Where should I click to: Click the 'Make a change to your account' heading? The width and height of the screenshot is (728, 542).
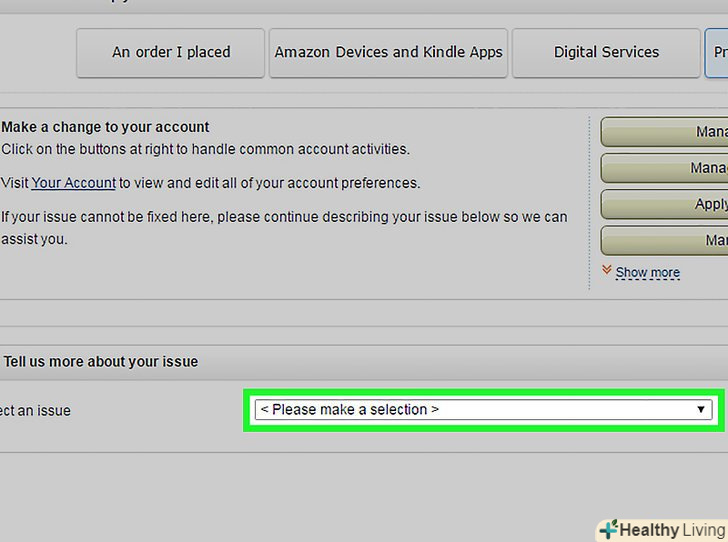click(105, 127)
